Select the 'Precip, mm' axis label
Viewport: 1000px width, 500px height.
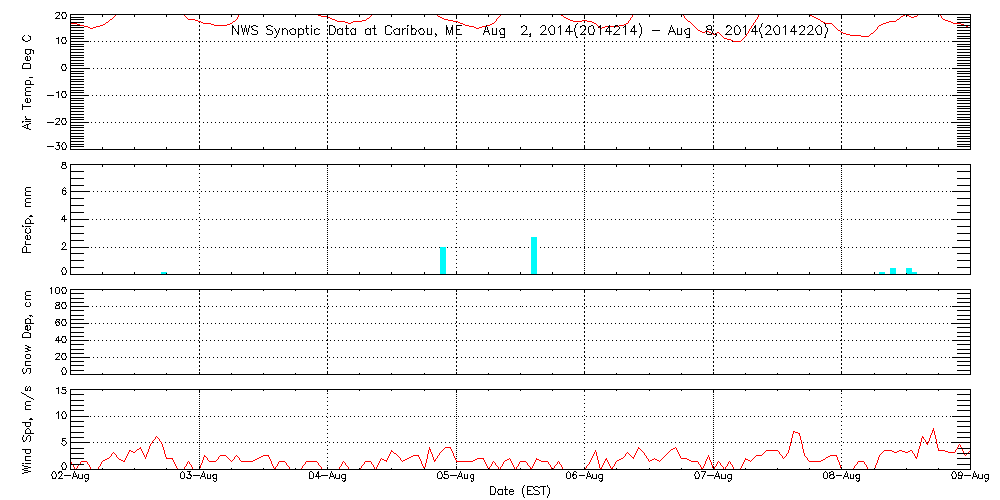click(x=28, y=219)
